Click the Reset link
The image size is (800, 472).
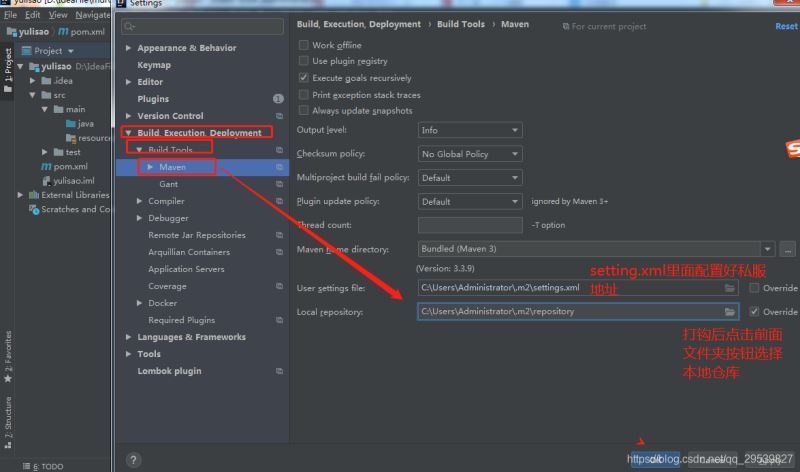point(786,26)
